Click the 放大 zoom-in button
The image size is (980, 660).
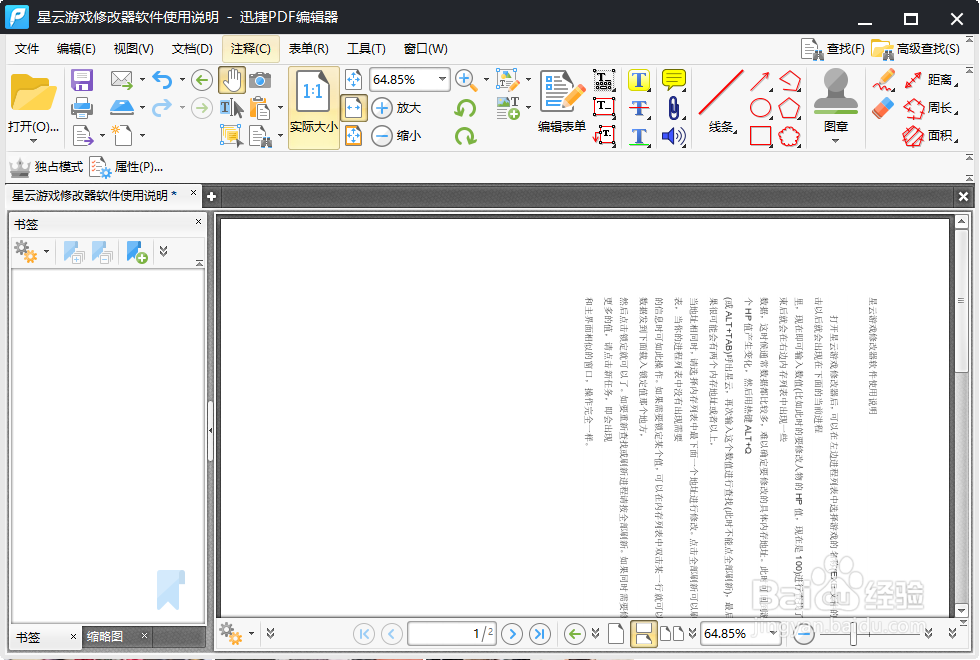[396, 108]
